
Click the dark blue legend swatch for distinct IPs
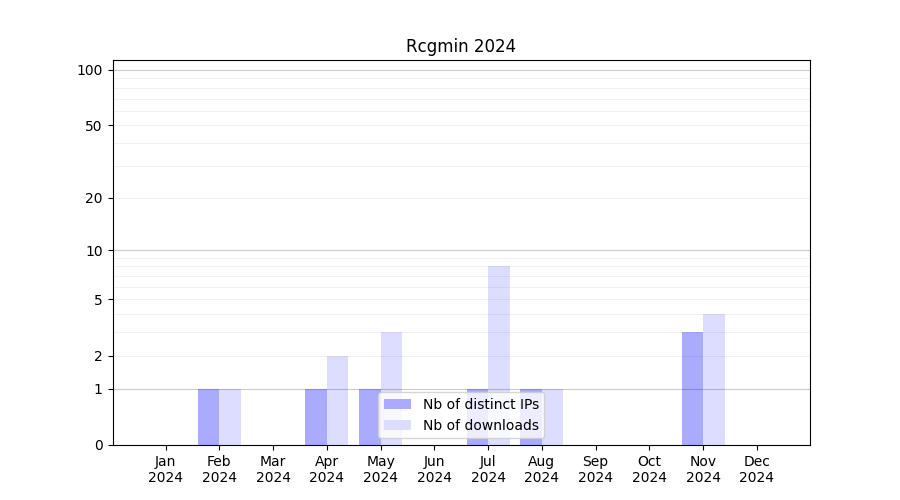click(397, 404)
